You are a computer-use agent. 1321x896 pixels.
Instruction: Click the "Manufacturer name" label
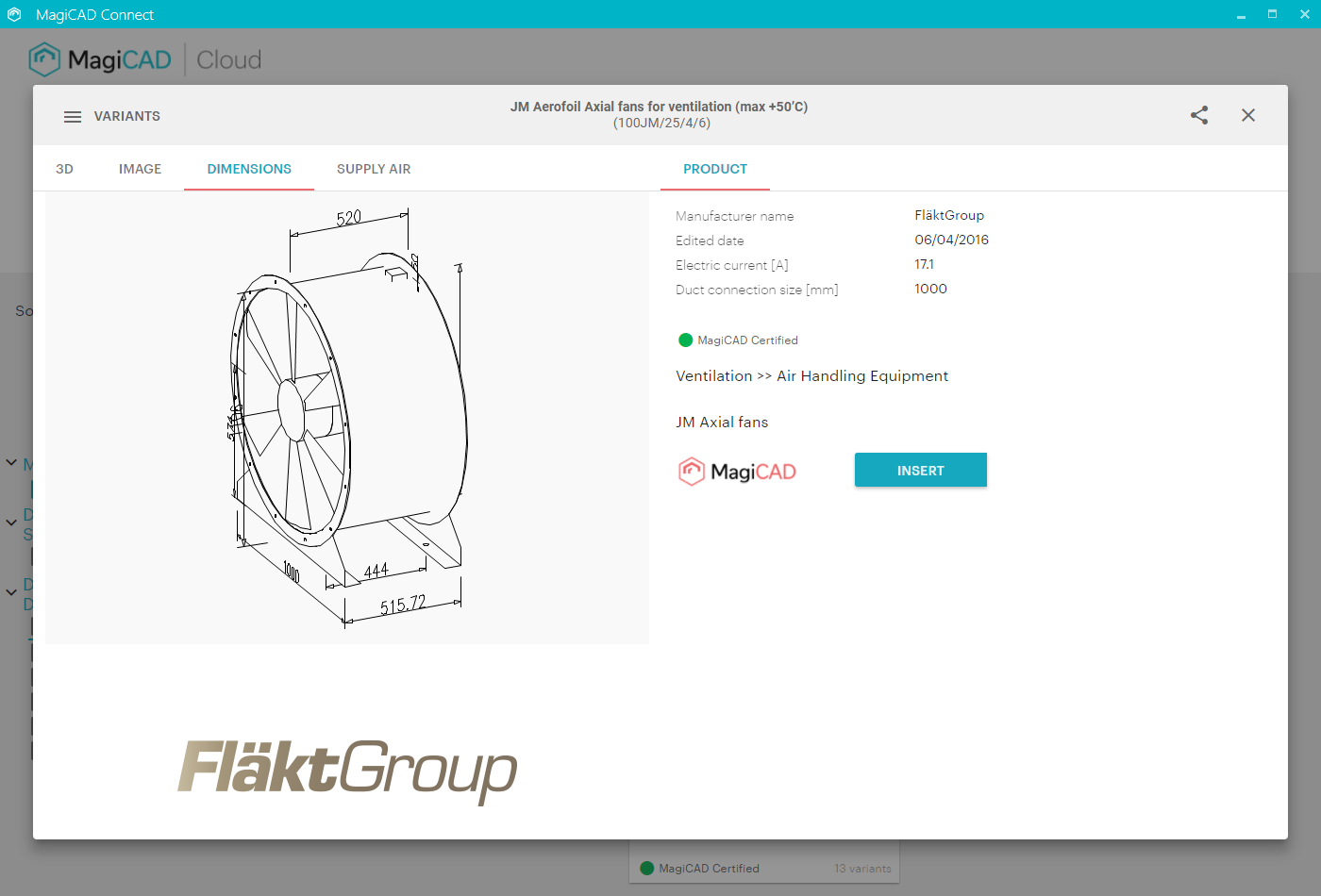[735, 216]
